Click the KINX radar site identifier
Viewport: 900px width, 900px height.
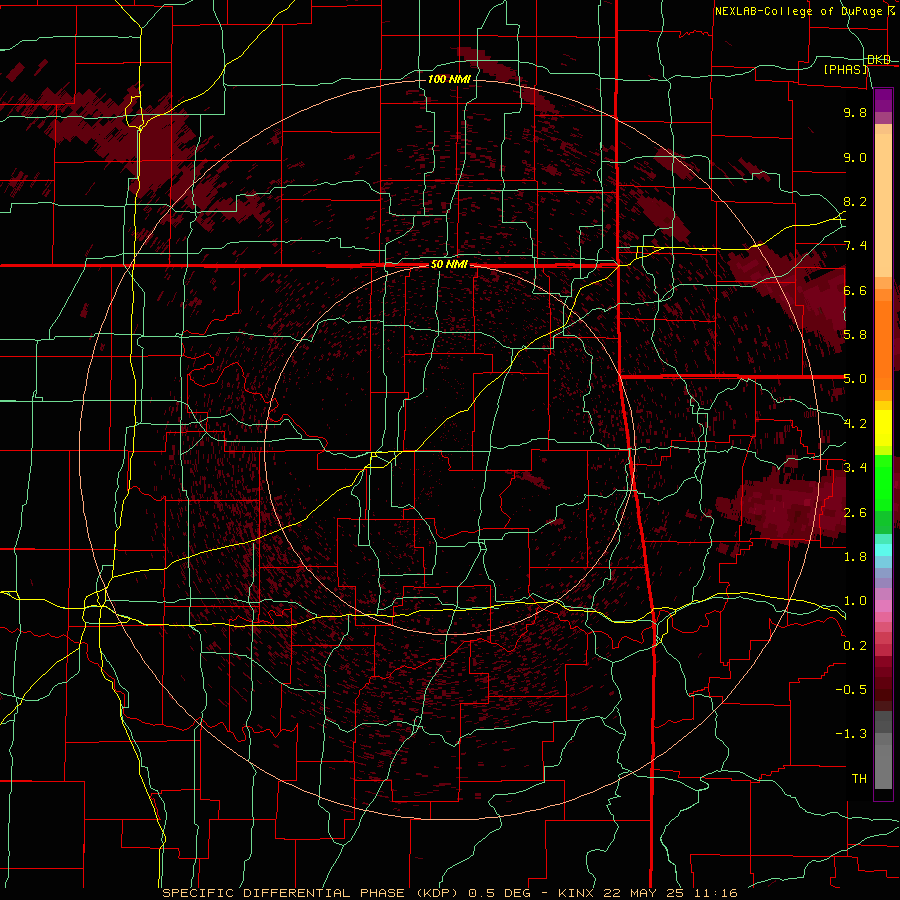577,893
